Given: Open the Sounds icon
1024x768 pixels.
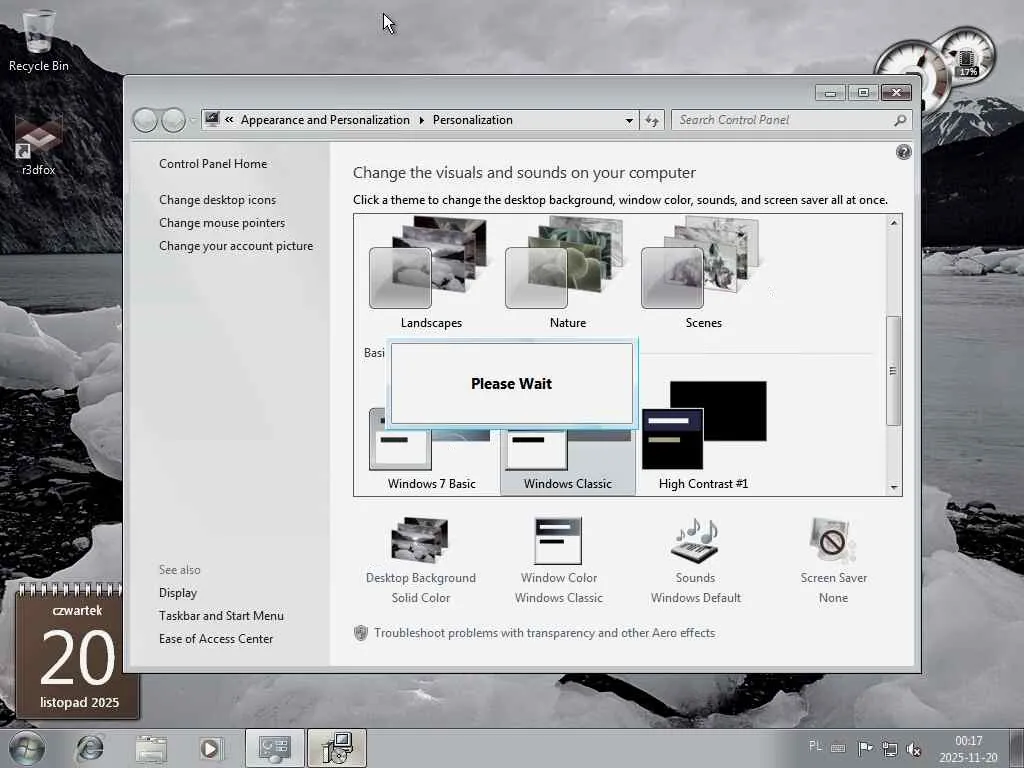Looking at the screenshot, I should 695,541.
